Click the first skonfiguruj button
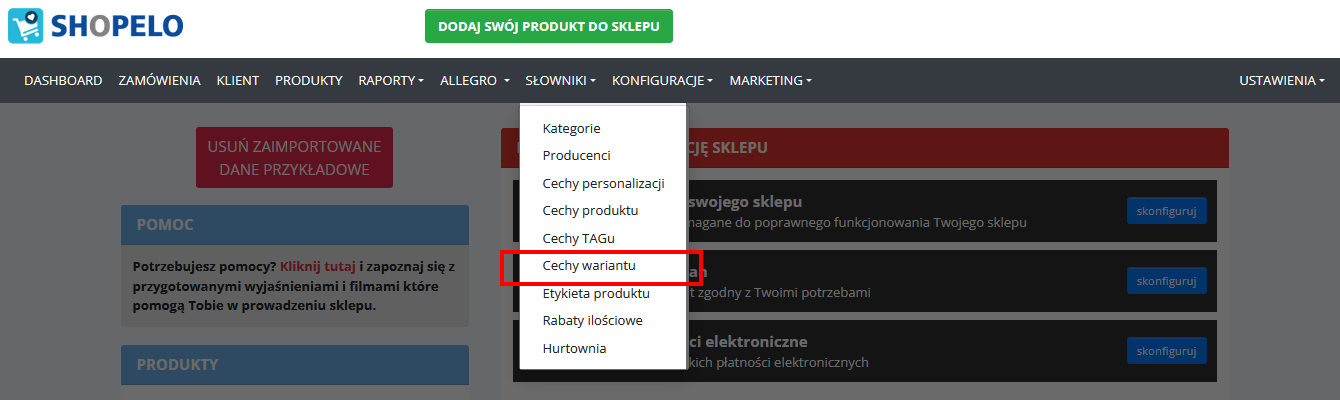The width and height of the screenshot is (1340, 400). pyautogui.click(x=1167, y=211)
